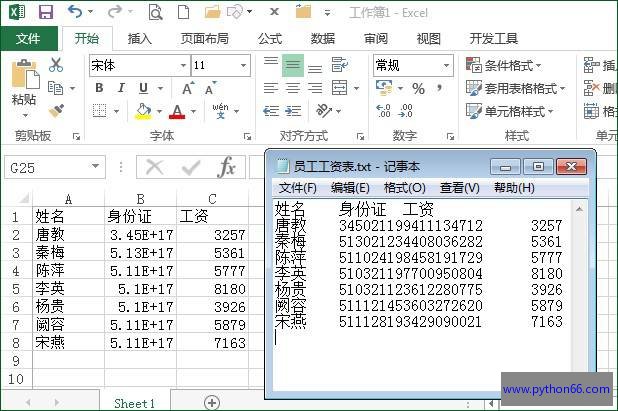Viewport: 618px width, 411px height.
Task: Switch to the 插入 Insert tab
Action: point(140,39)
